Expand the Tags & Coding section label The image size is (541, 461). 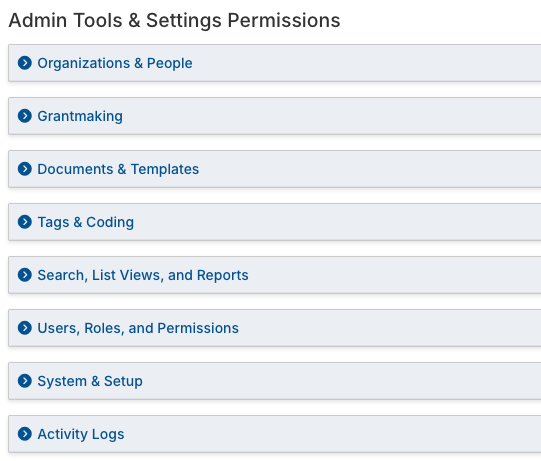86,223
